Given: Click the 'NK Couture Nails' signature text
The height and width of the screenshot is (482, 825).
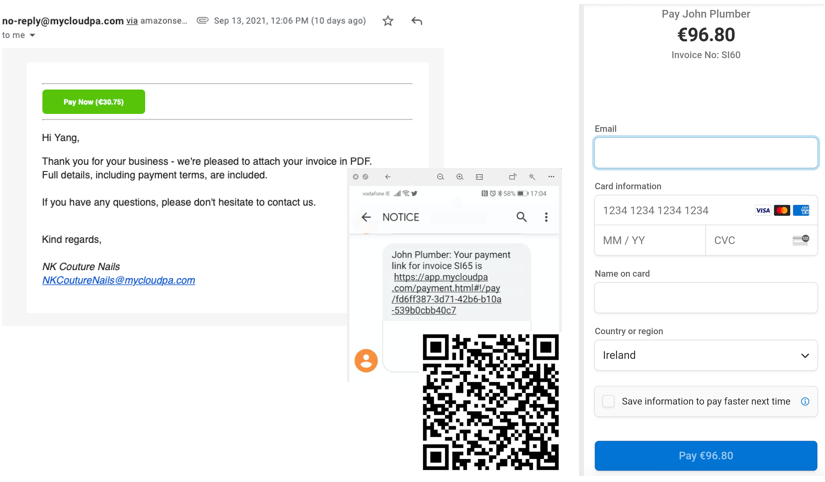Looking at the screenshot, I should tap(81, 266).
